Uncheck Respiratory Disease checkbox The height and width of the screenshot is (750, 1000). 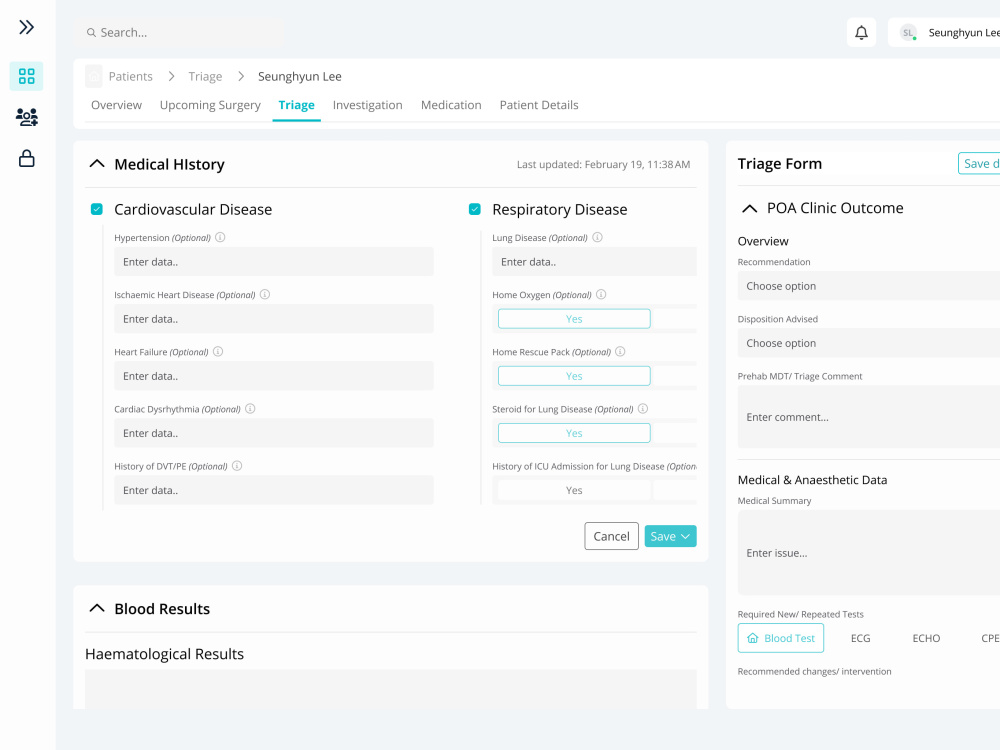[474, 209]
